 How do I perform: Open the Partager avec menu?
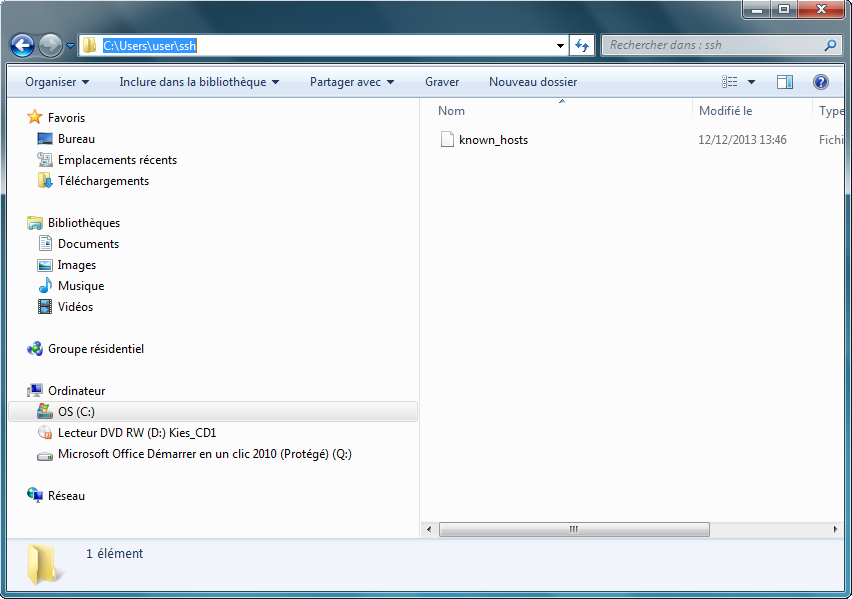coord(352,82)
